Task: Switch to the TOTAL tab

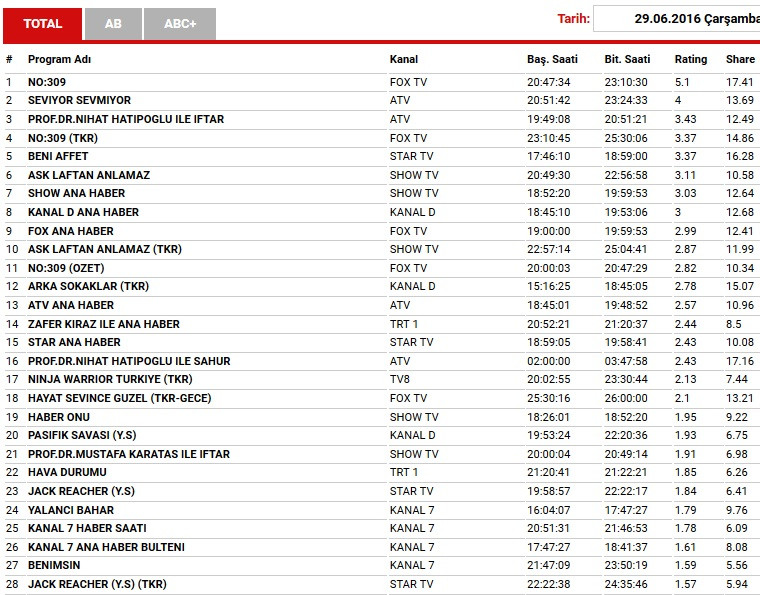Action: tap(41, 23)
